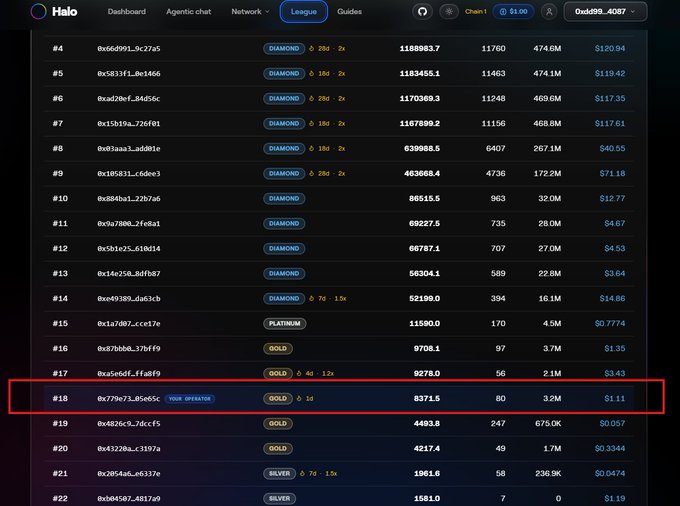This screenshot has width=680, height=506.
Task: Click the Halo logo icon
Action: click(x=38, y=11)
